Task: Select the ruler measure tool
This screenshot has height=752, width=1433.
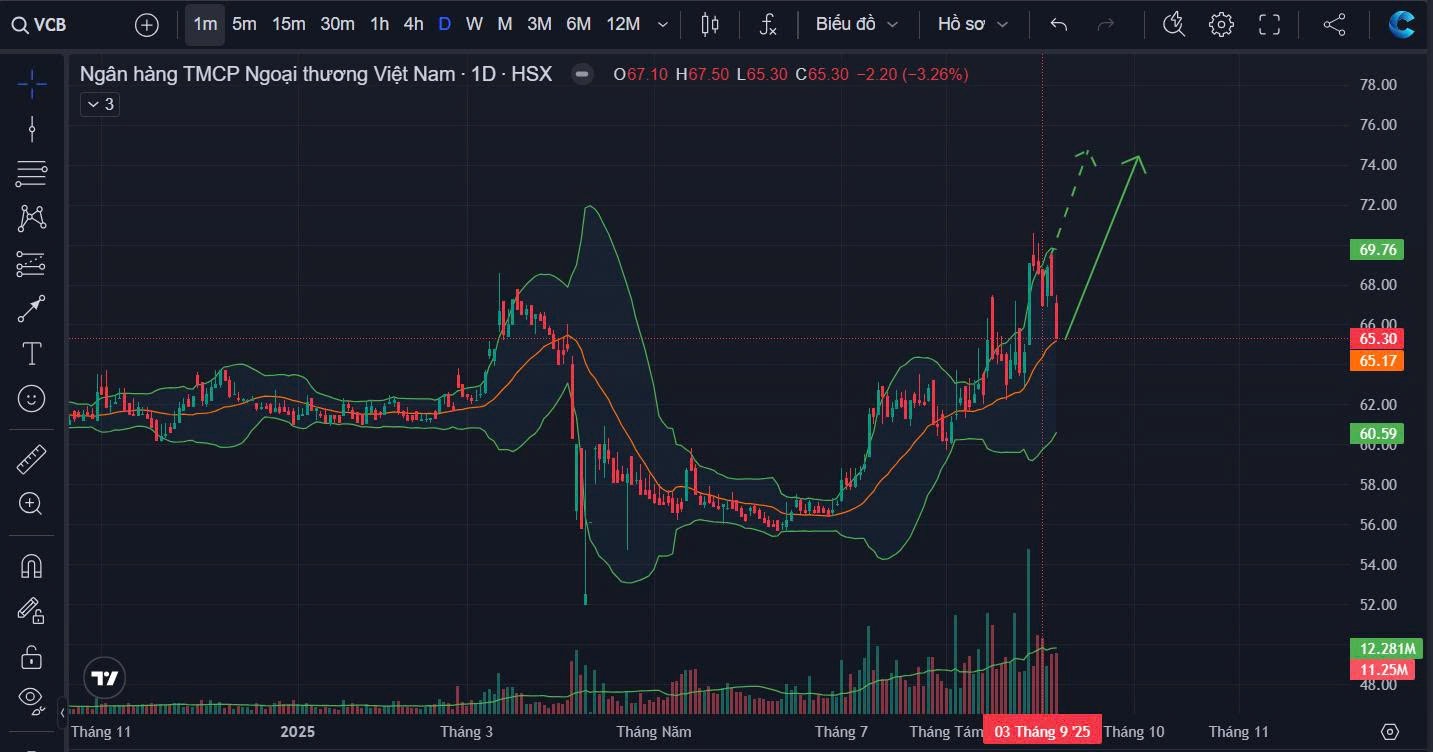Action: (x=32, y=459)
